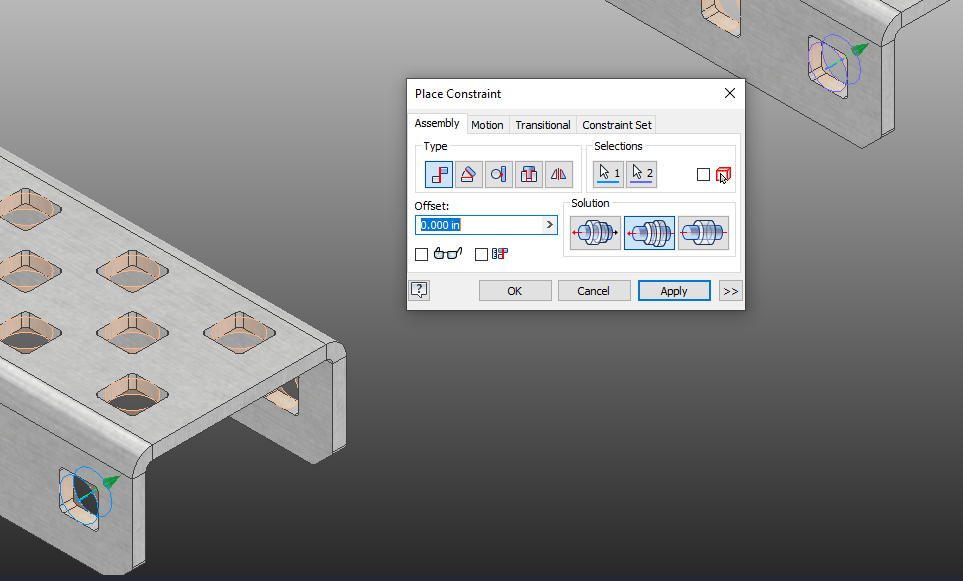Choose the Aligned solution
963x581 pixels.
click(x=649, y=233)
